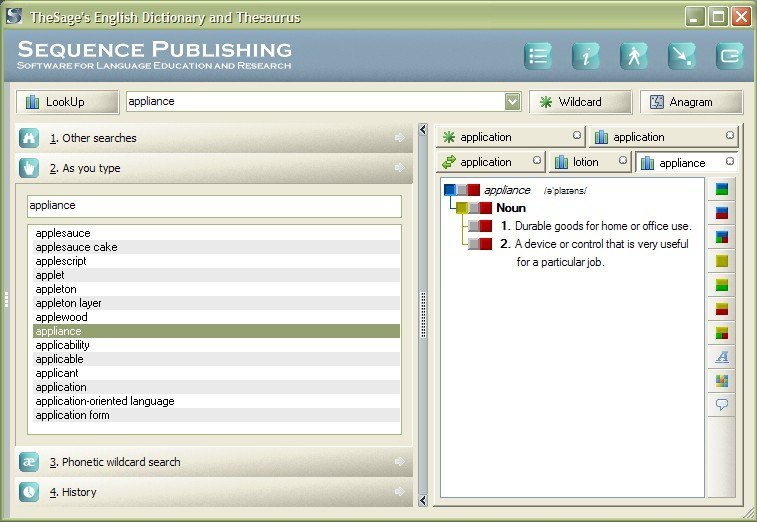Image resolution: width=757 pixels, height=522 pixels.
Task: Click the yellow-and-red square side toolbar icon
Action: pyautogui.click(x=722, y=309)
